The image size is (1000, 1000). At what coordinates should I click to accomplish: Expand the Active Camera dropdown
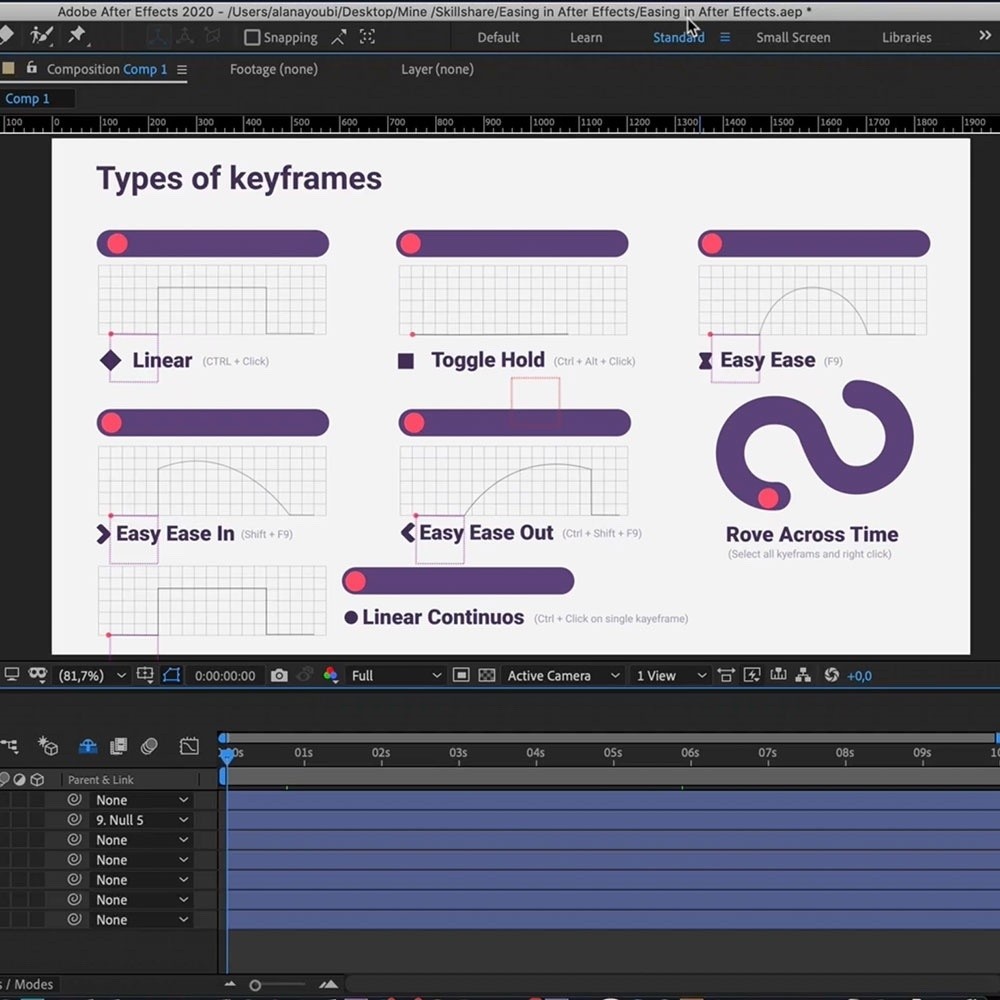(x=563, y=676)
